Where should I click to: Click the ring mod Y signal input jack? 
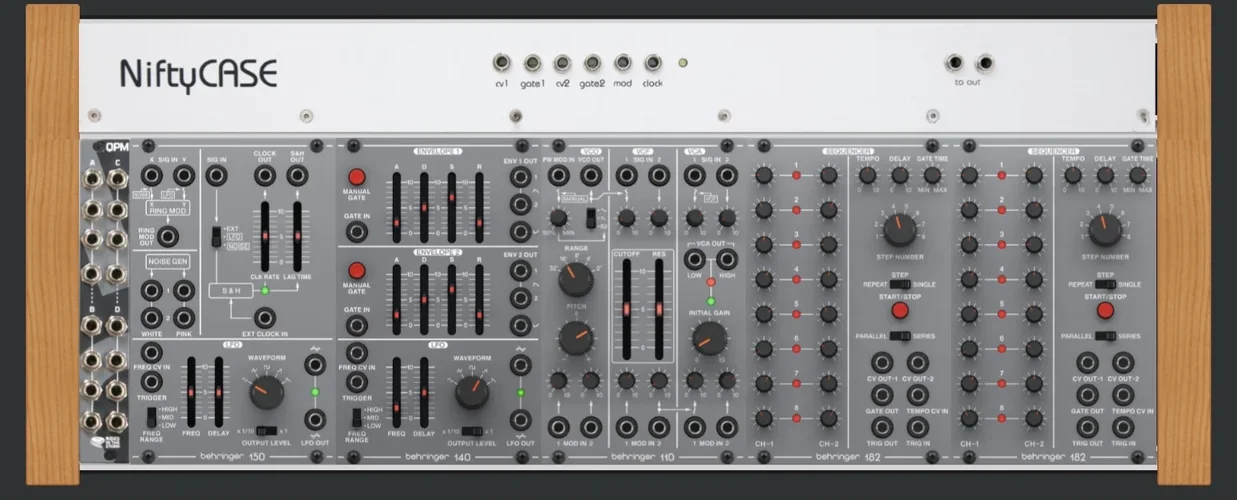pos(184,176)
